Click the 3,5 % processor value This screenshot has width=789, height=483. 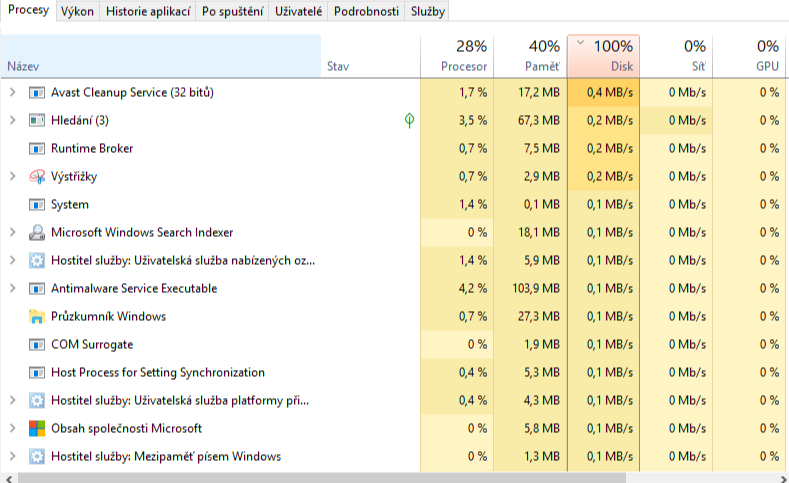pos(473,120)
